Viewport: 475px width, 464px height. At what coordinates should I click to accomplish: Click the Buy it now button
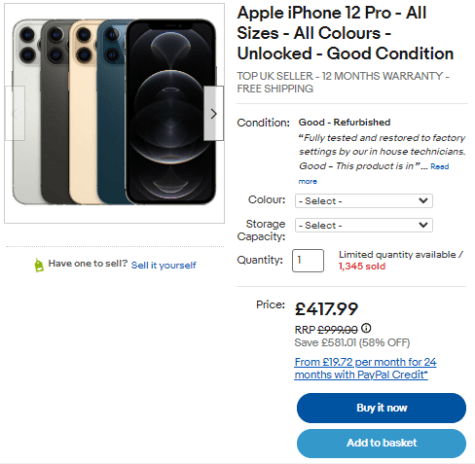pyautogui.click(x=381, y=408)
